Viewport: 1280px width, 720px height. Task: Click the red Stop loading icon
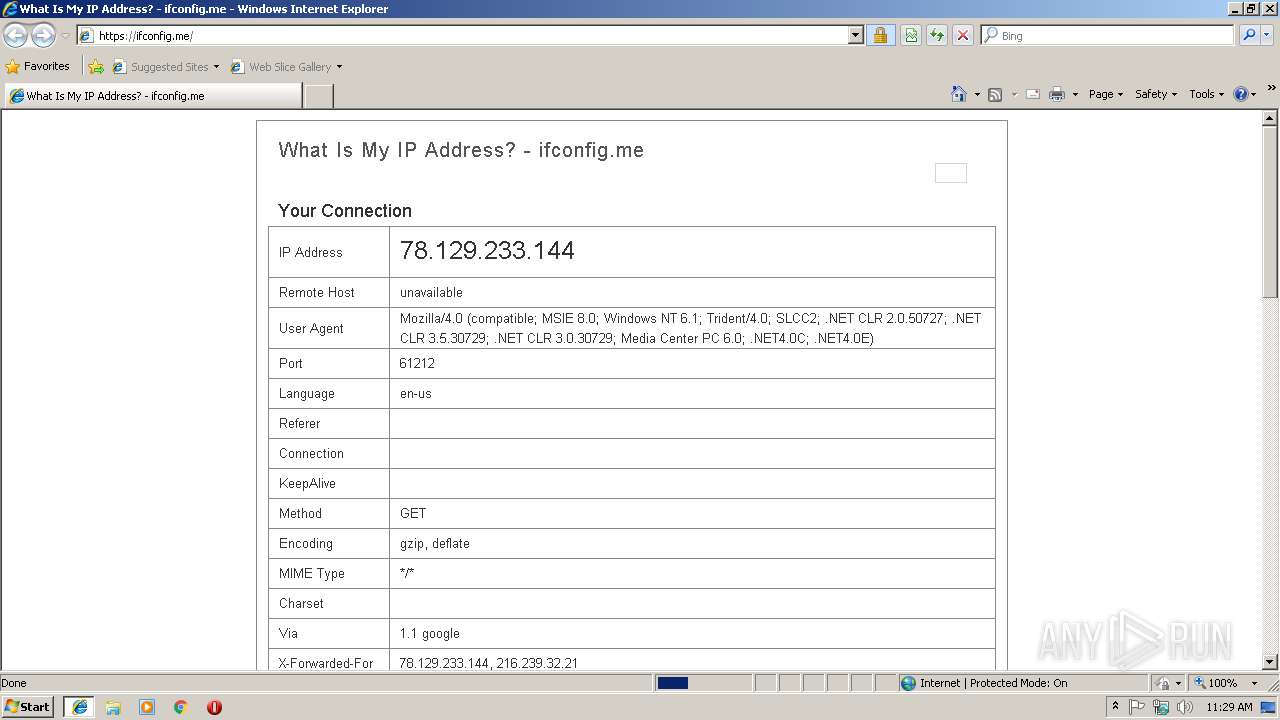(963, 36)
